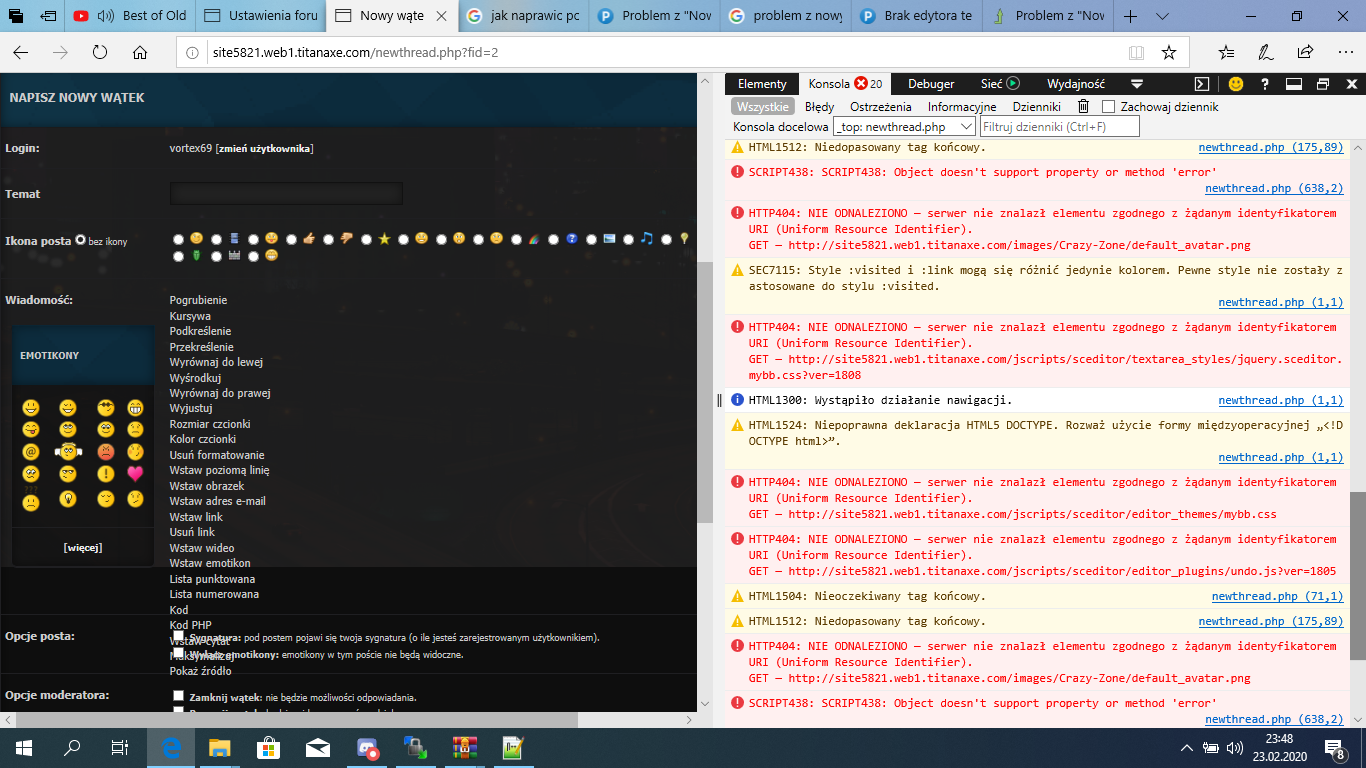The width and height of the screenshot is (1366, 768).
Task: Choose the gold star post icon radio button
Action: click(x=367, y=239)
